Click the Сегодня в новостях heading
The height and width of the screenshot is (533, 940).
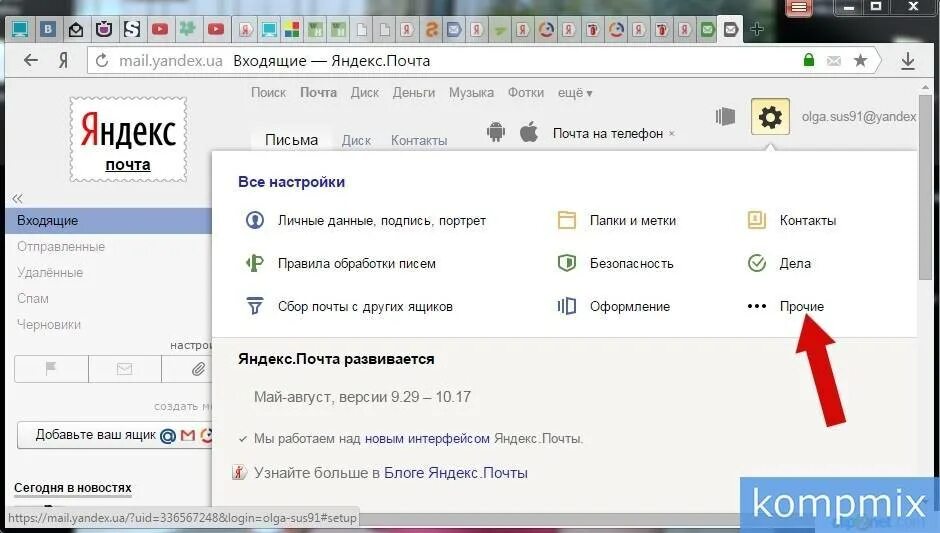coord(73,488)
